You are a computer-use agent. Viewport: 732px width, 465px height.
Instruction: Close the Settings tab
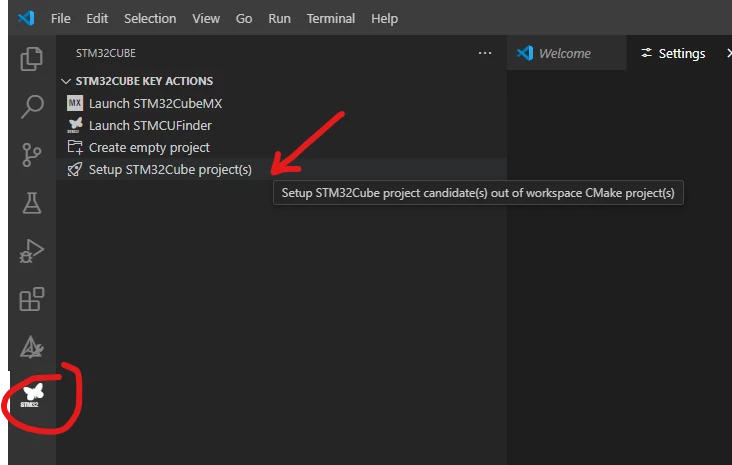728,53
